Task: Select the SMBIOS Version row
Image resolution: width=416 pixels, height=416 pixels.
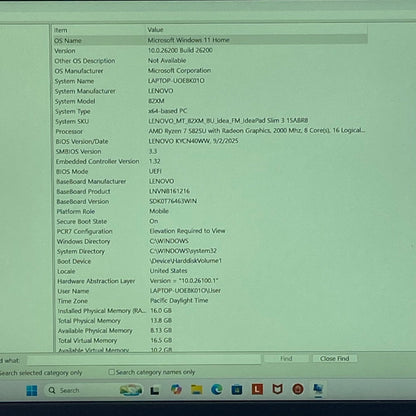Action: [210, 151]
